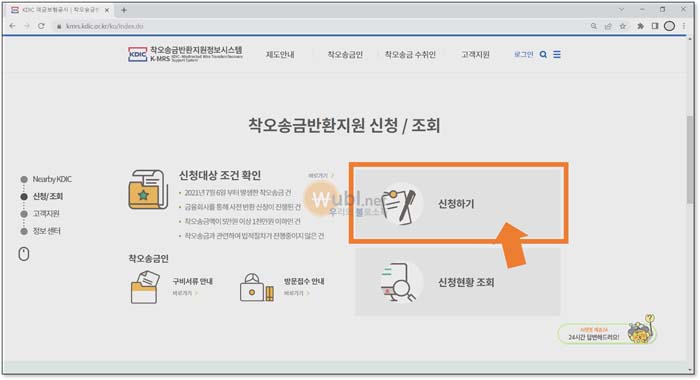The width and height of the screenshot is (700, 380).
Task: Click the 착오송금인 section heading
Action: point(148,258)
